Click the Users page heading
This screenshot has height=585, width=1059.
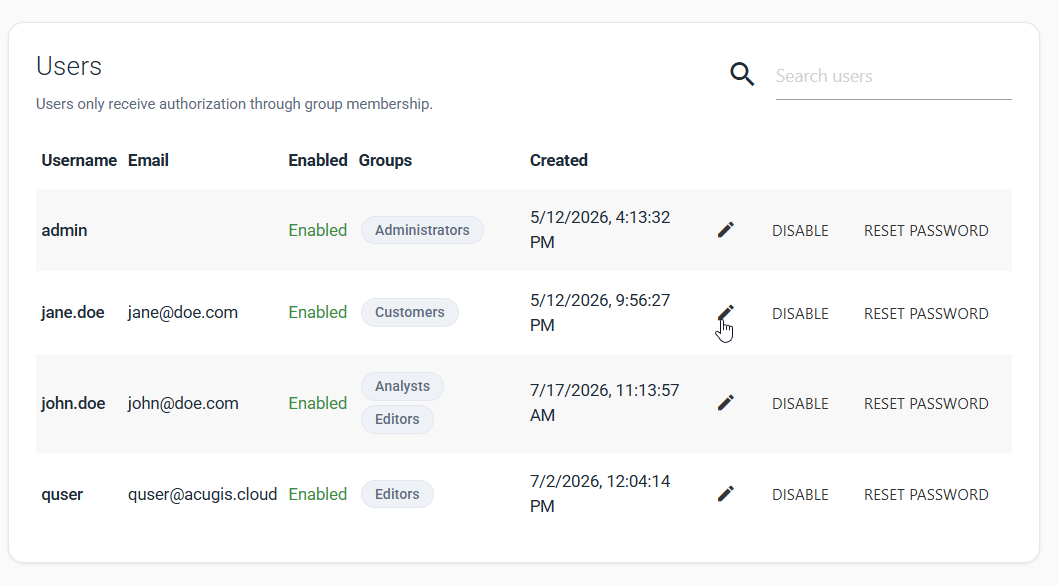(69, 66)
